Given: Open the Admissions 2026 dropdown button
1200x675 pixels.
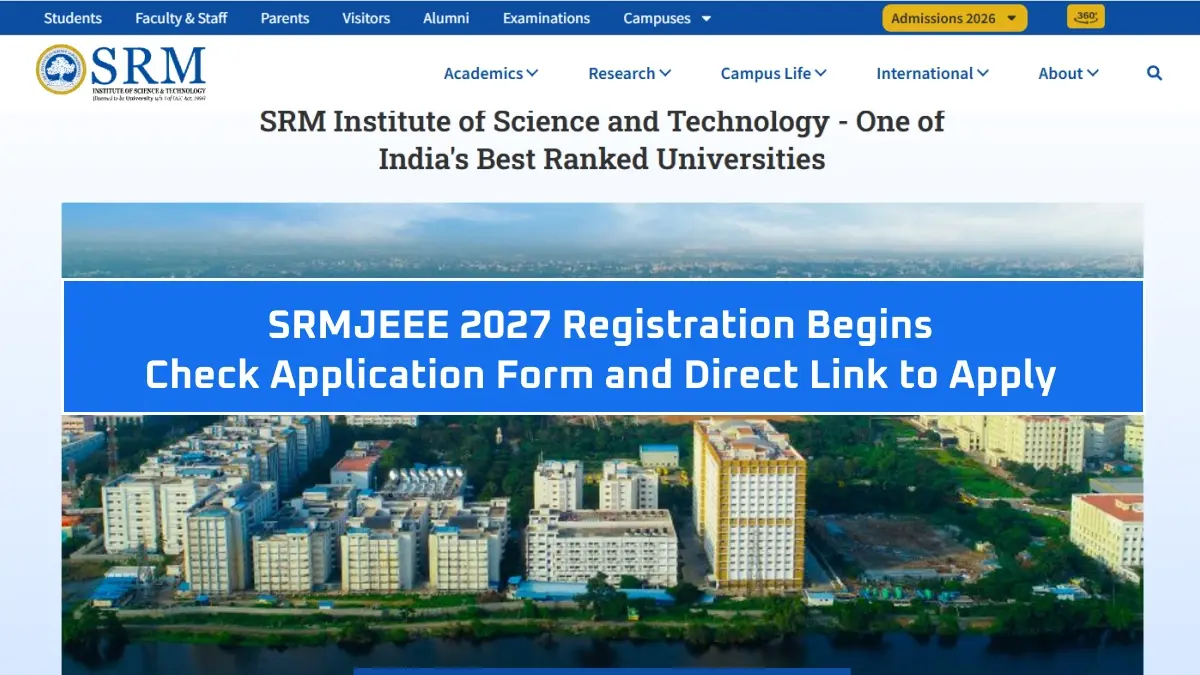Looking at the screenshot, I should click(954, 18).
